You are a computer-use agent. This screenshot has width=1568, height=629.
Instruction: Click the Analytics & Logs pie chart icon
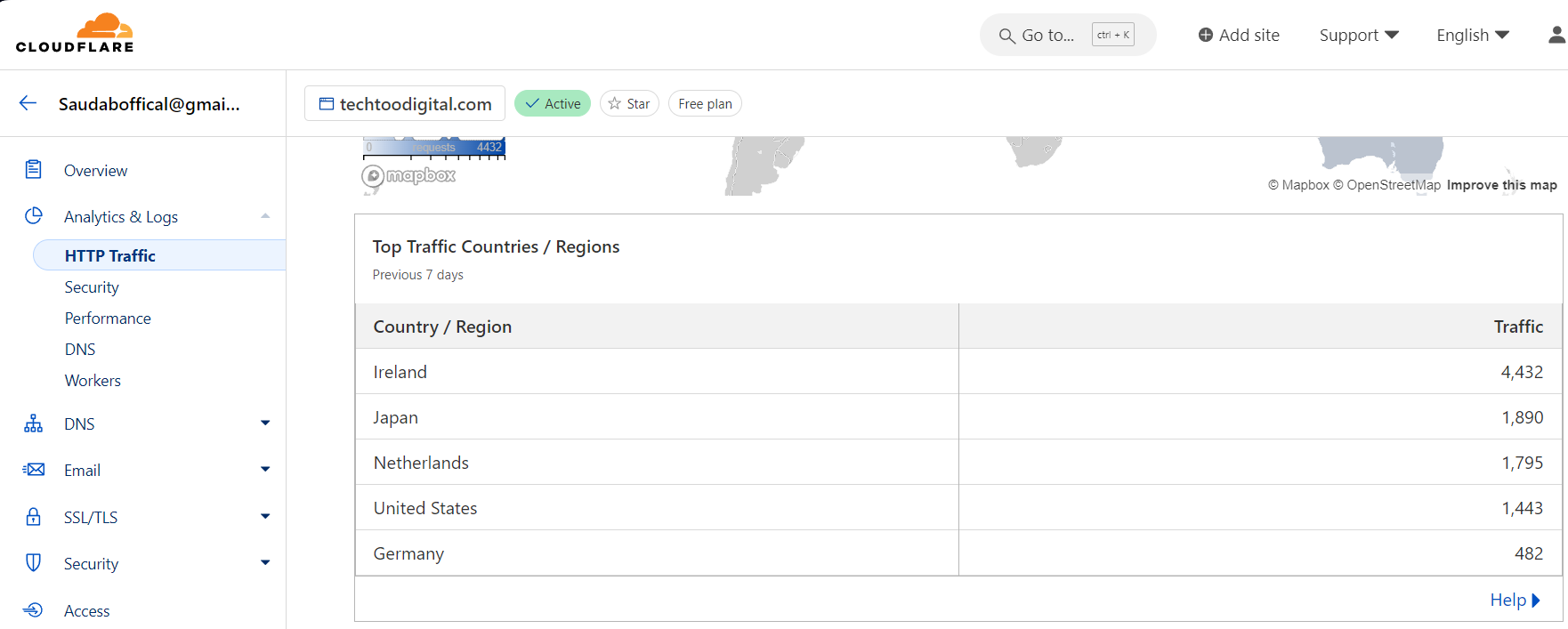point(34,216)
